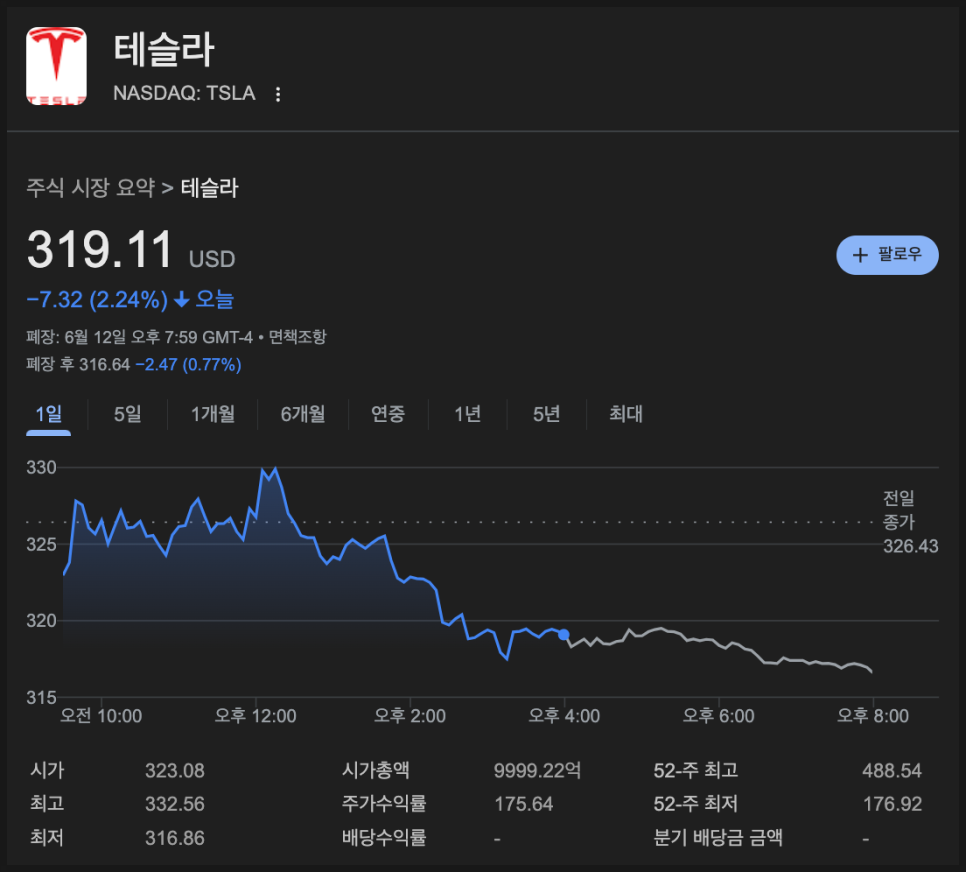Click the 주가수익률 value 175.64

click(x=524, y=804)
